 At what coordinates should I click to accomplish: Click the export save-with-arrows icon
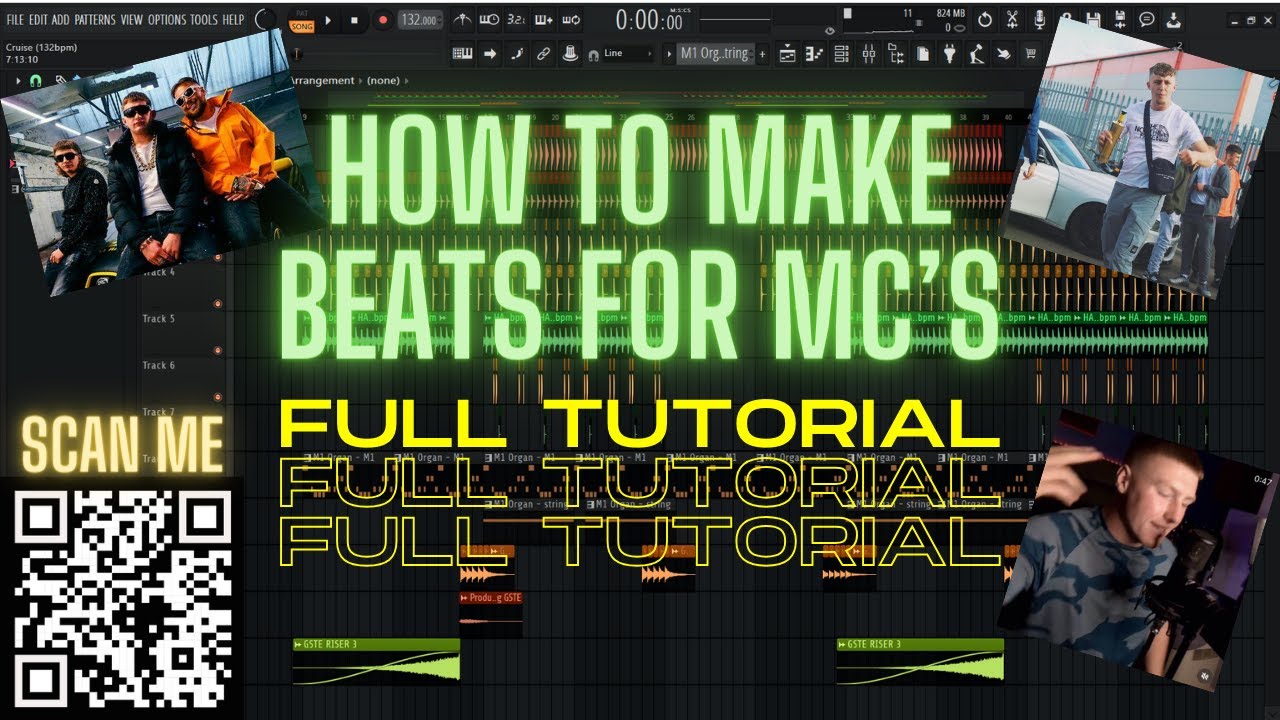pyautogui.click(x=1120, y=19)
